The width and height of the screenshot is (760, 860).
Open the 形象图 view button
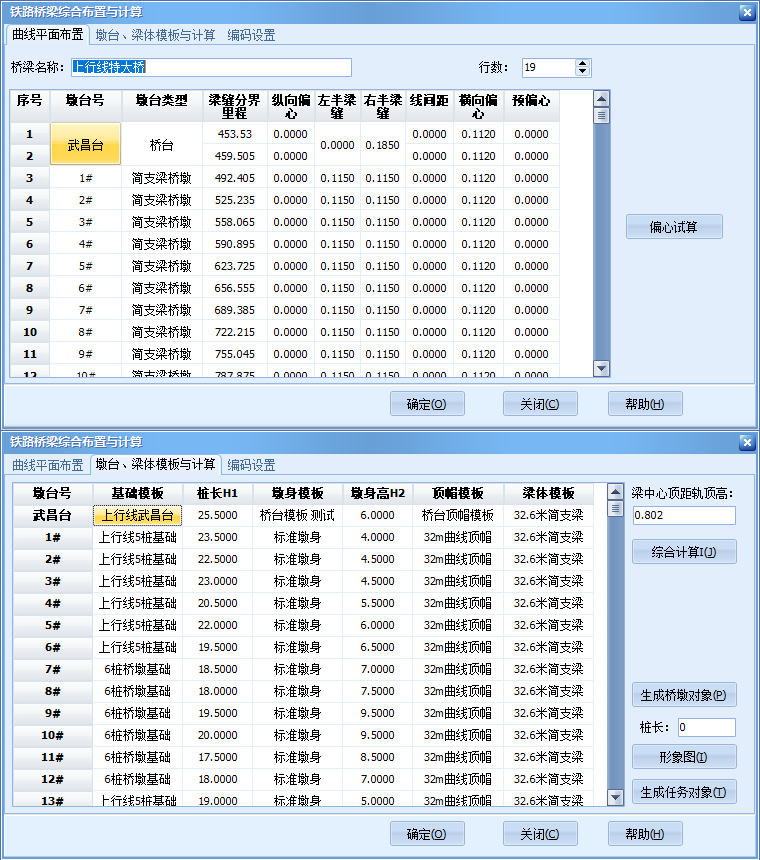coord(684,757)
